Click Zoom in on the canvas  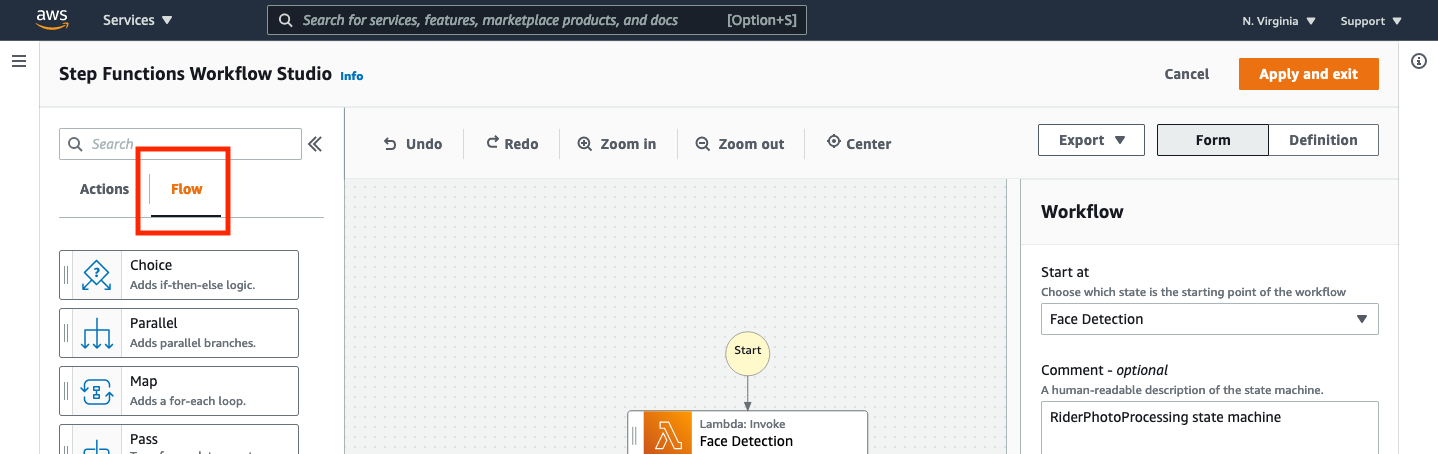[617, 144]
